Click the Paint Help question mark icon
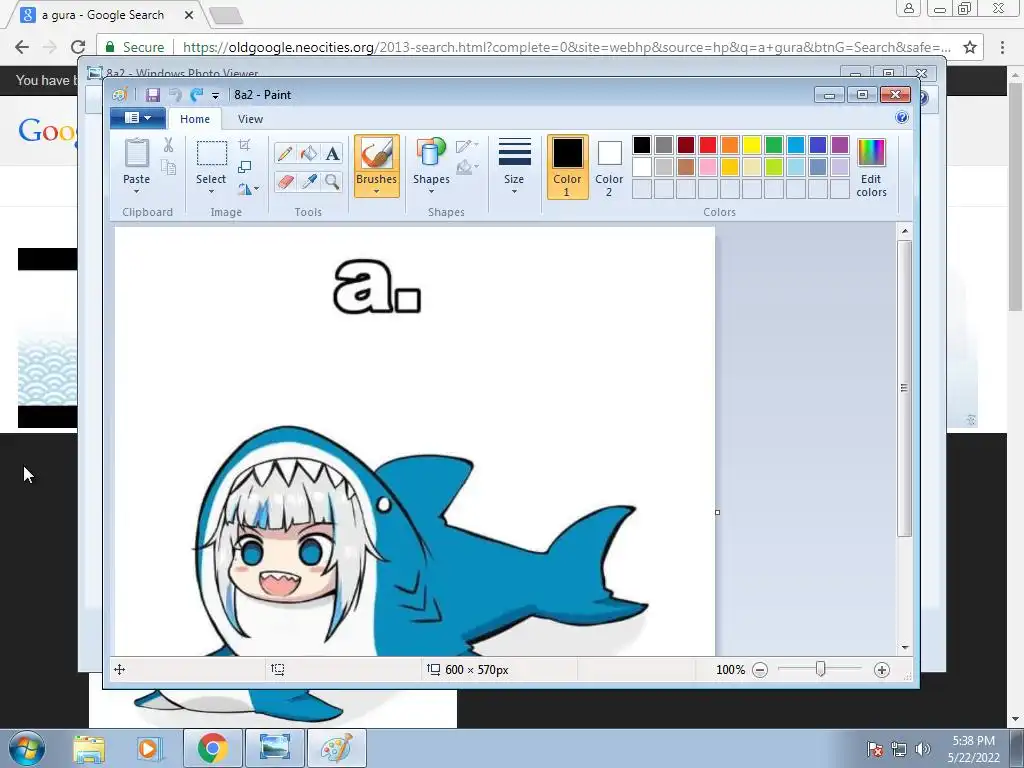1024x768 pixels. 902,118
